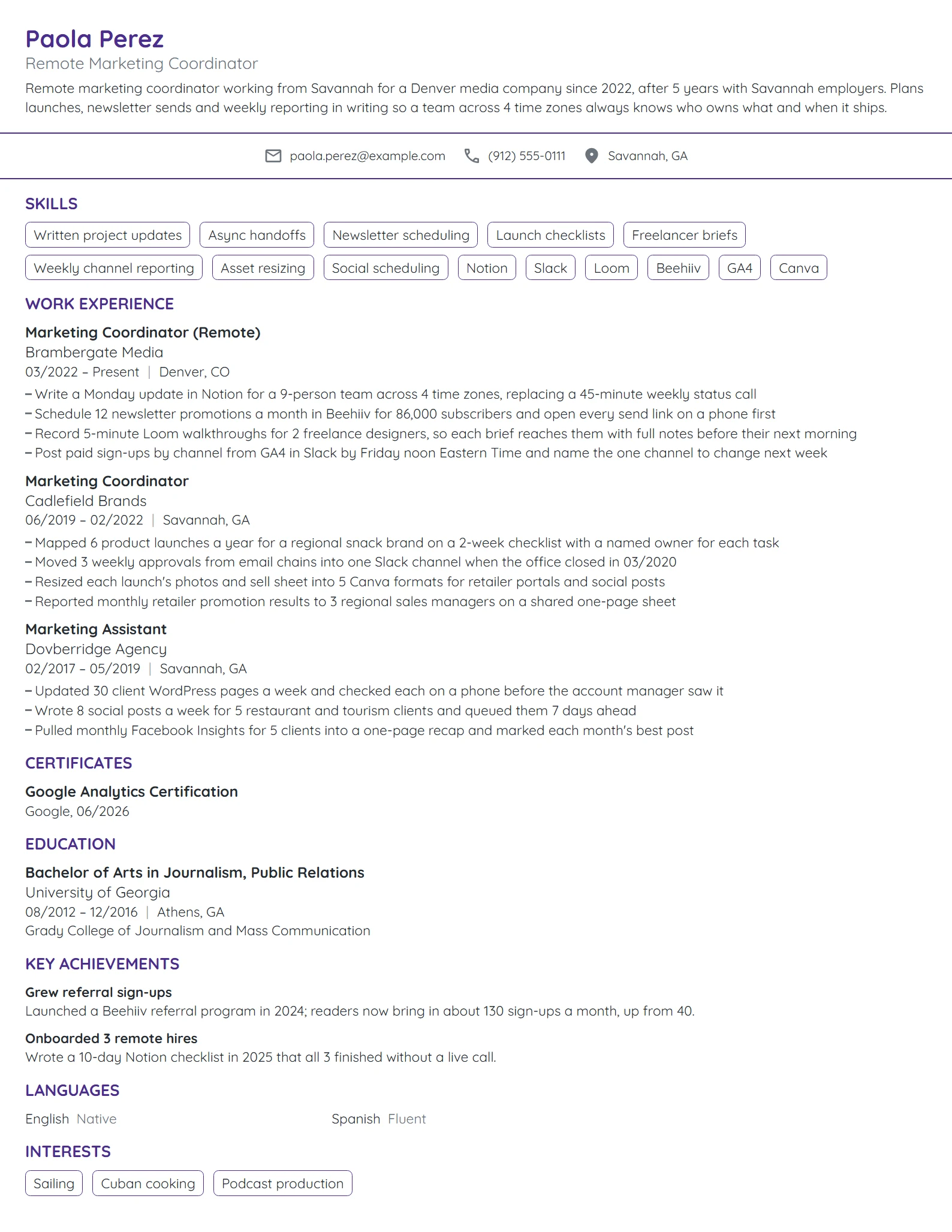Select the Brambergate Media company name
This screenshot has width=952, height=1232.
(94, 353)
